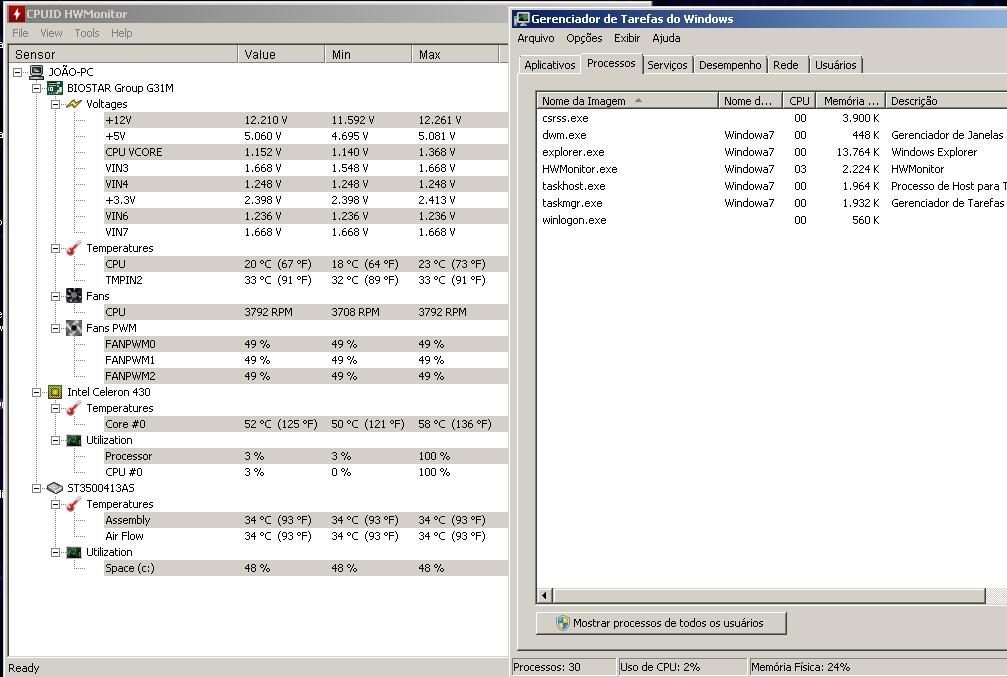The width and height of the screenshot is (1007, 677).
Task: Click the BIOSTAR Group G31M motherboard icon
Action: pos(55,88)
